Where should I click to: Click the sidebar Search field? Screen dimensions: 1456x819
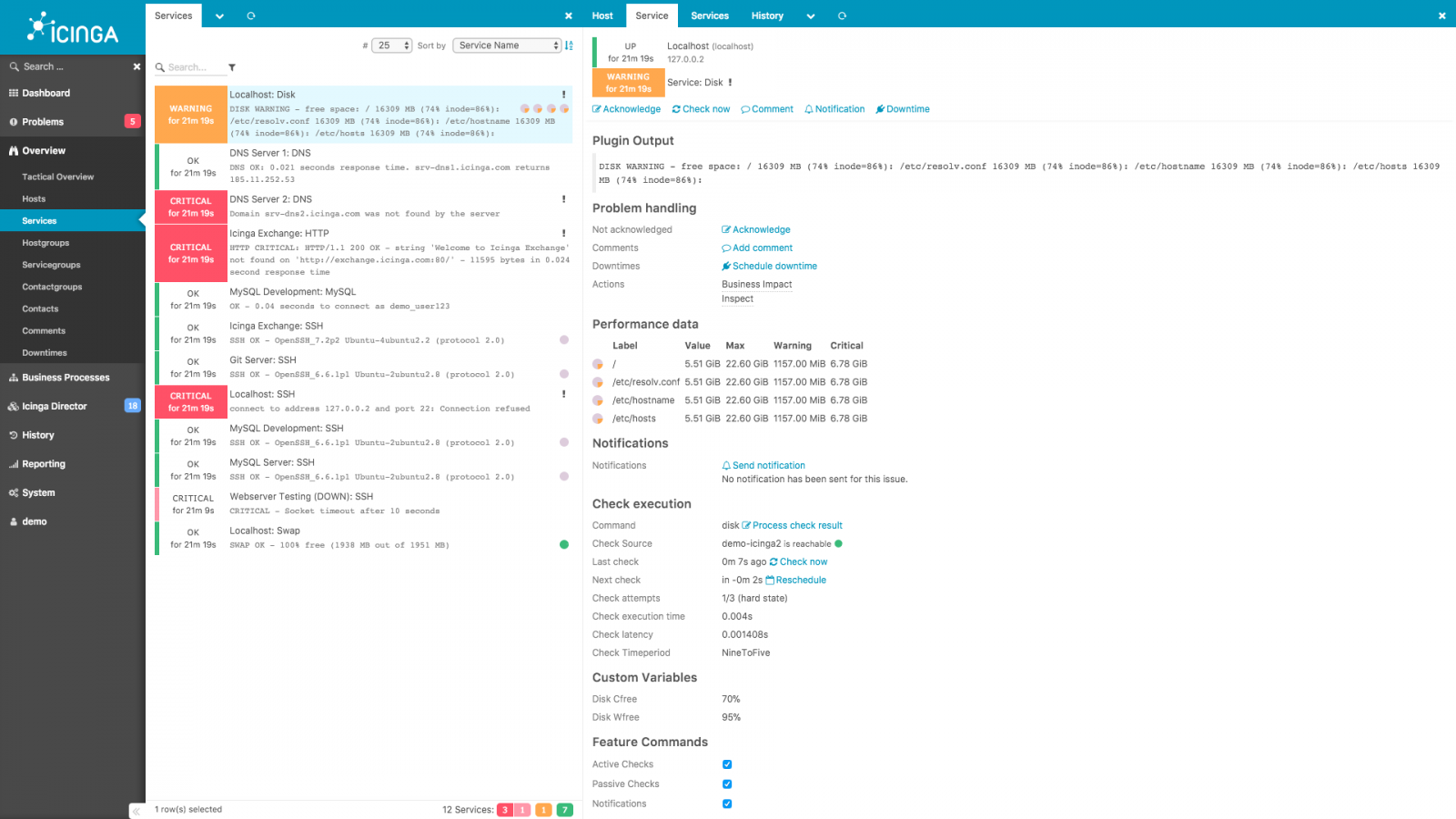pos(68,66)
